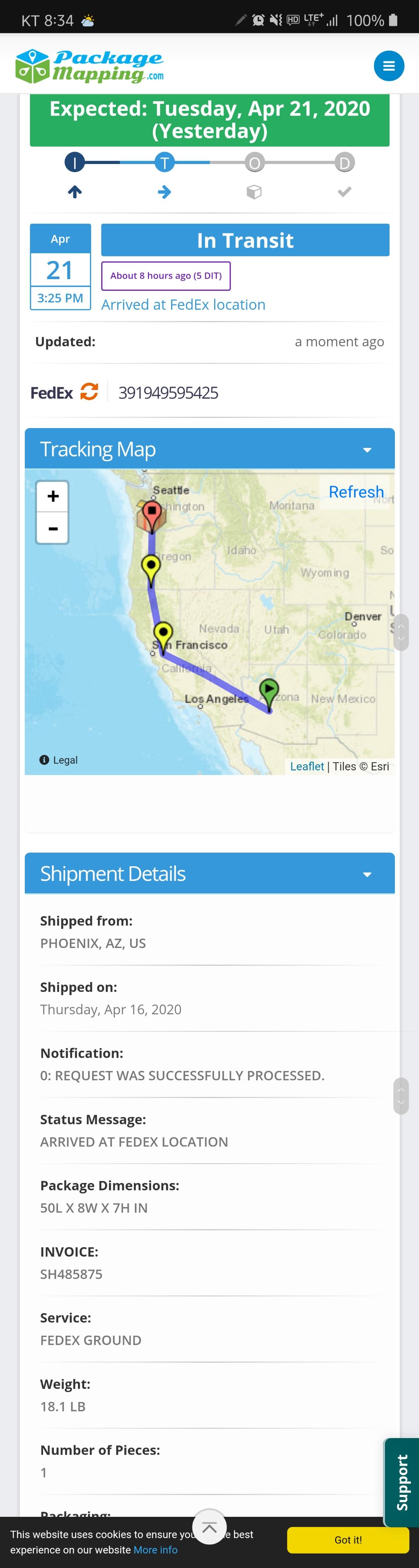Click the FedEx orange refresh icon
Viewport: 419px width, 1568px height.
(x=89, y=391)
